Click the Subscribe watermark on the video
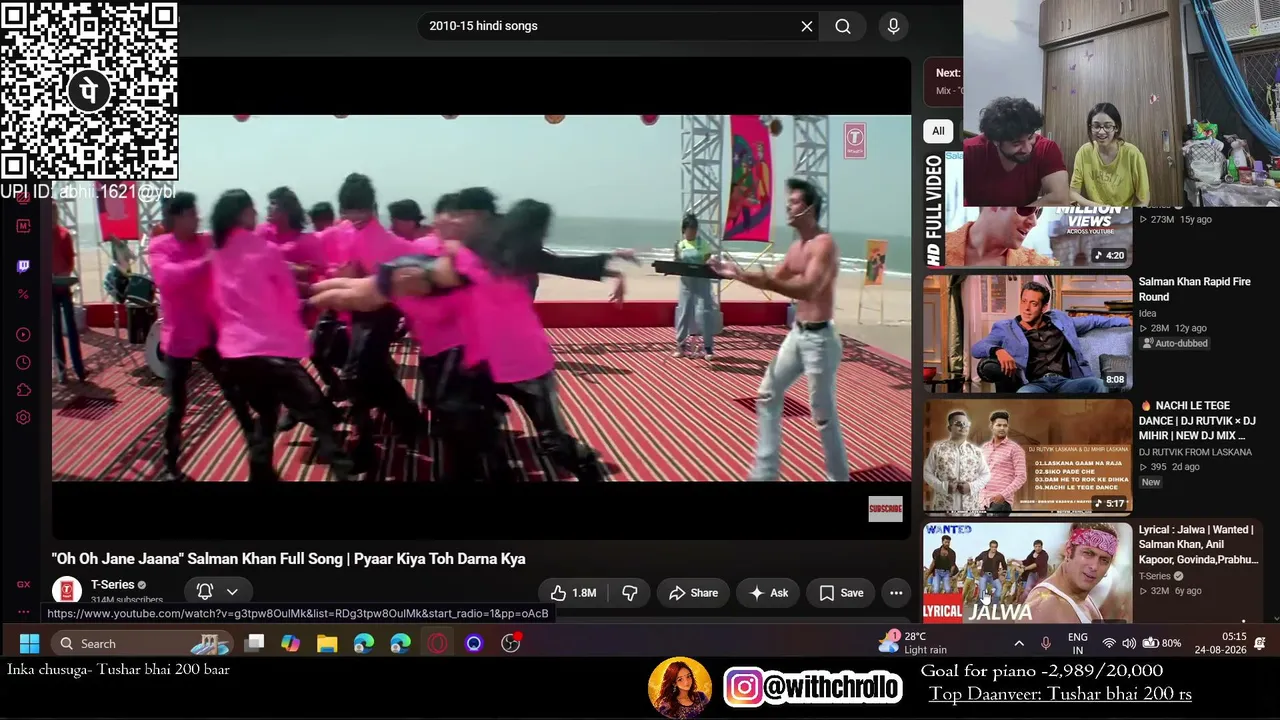1280x720 pixels. click(x=885, y=509)
